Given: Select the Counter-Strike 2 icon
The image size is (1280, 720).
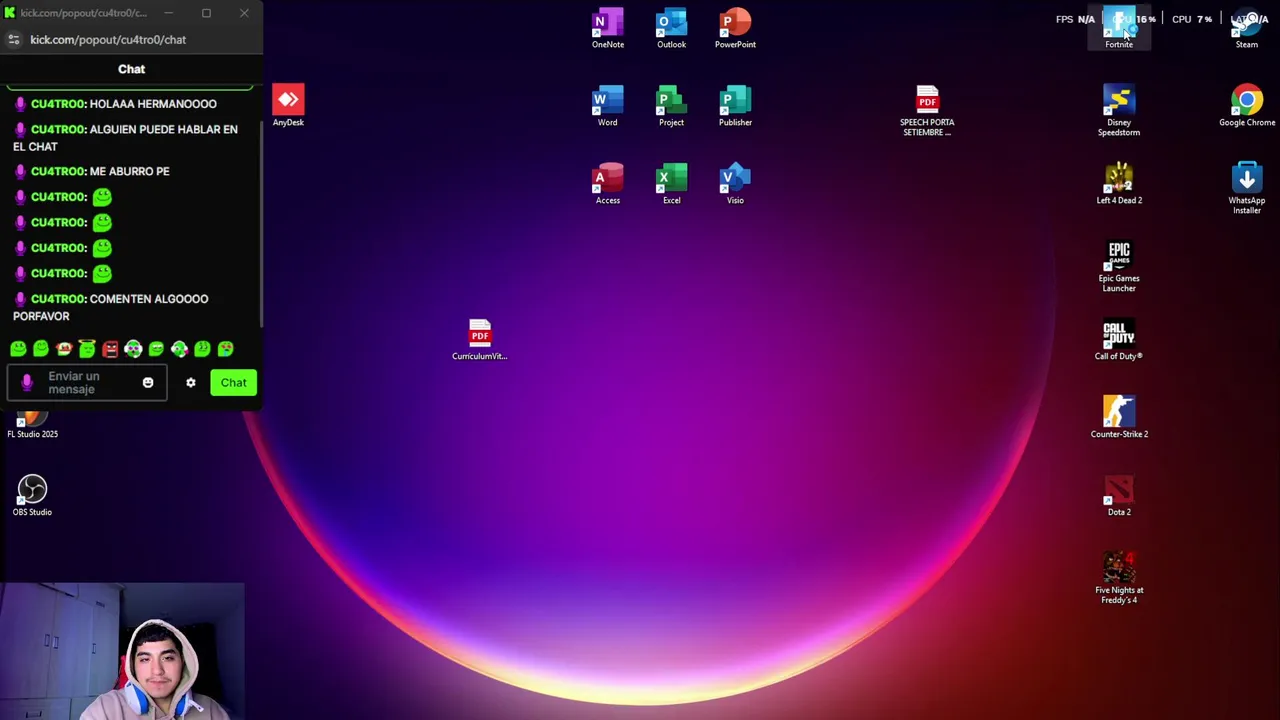Looking at the screenshot, I should click(1119, 418).
